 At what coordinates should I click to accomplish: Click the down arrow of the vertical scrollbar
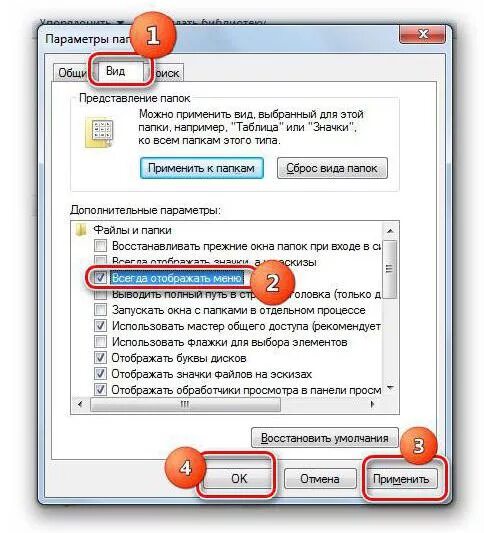coord(390,388)
